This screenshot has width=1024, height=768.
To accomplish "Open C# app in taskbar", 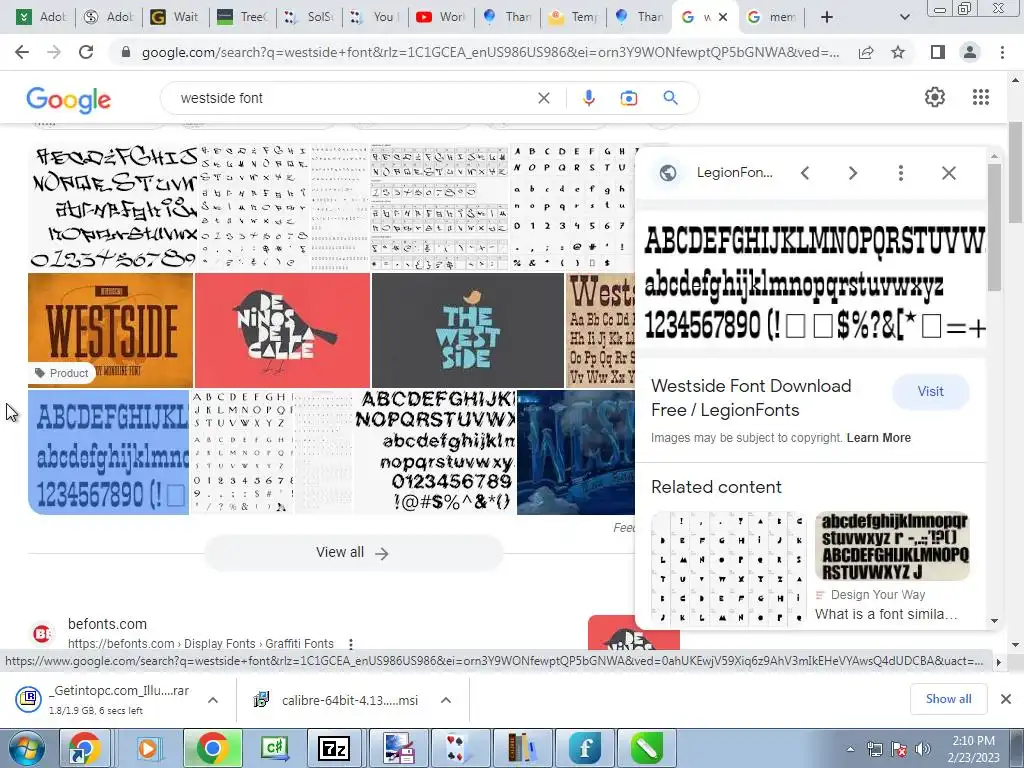I will pos(274,749).
